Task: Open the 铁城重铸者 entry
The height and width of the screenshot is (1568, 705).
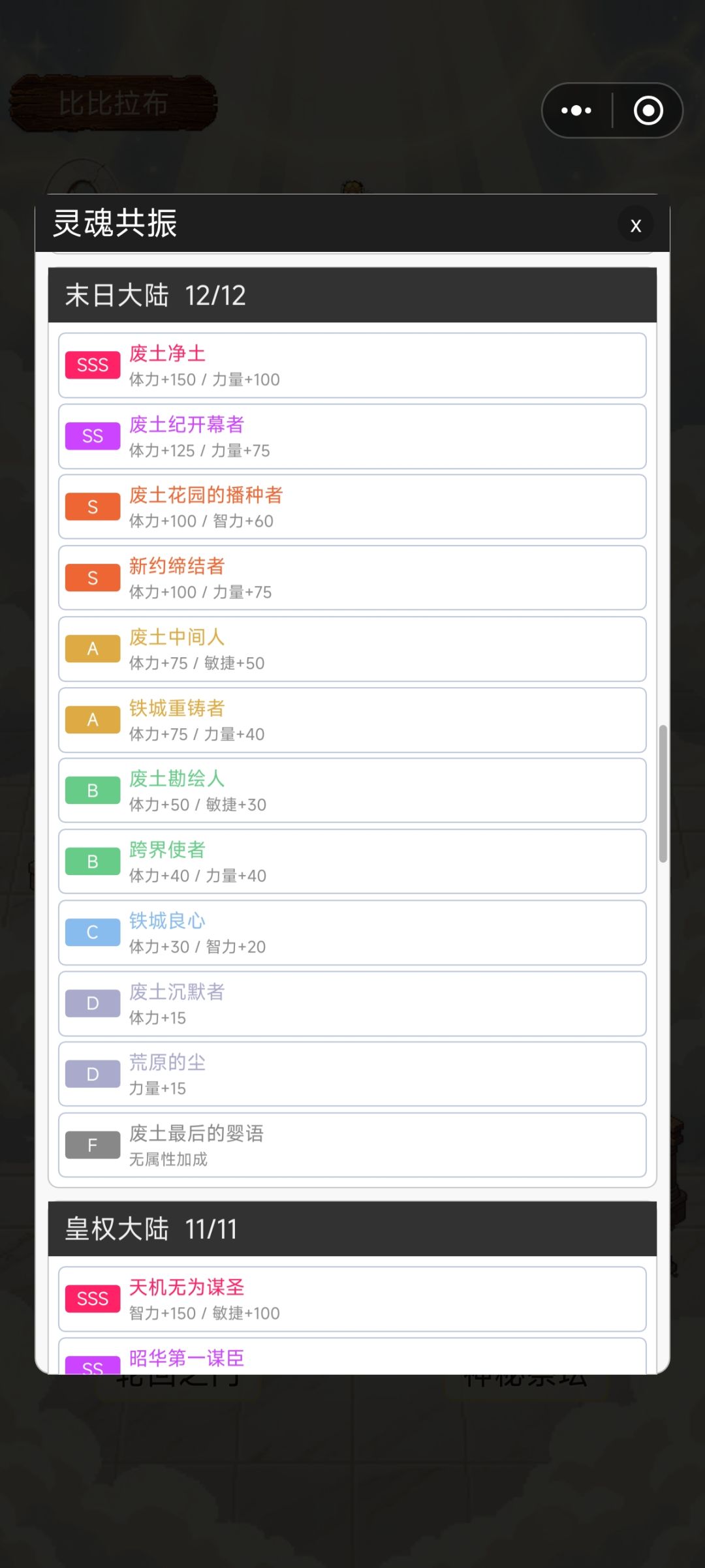Action: pos(352,720)
